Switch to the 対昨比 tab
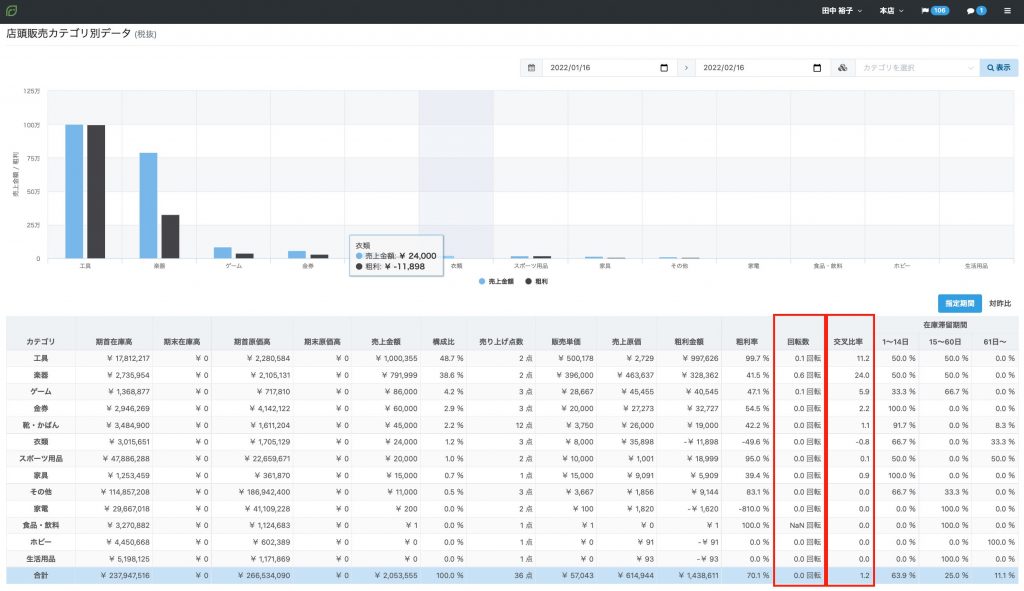Image resolution: width=1024 pixels, height=591 pixels. point(999,303)
